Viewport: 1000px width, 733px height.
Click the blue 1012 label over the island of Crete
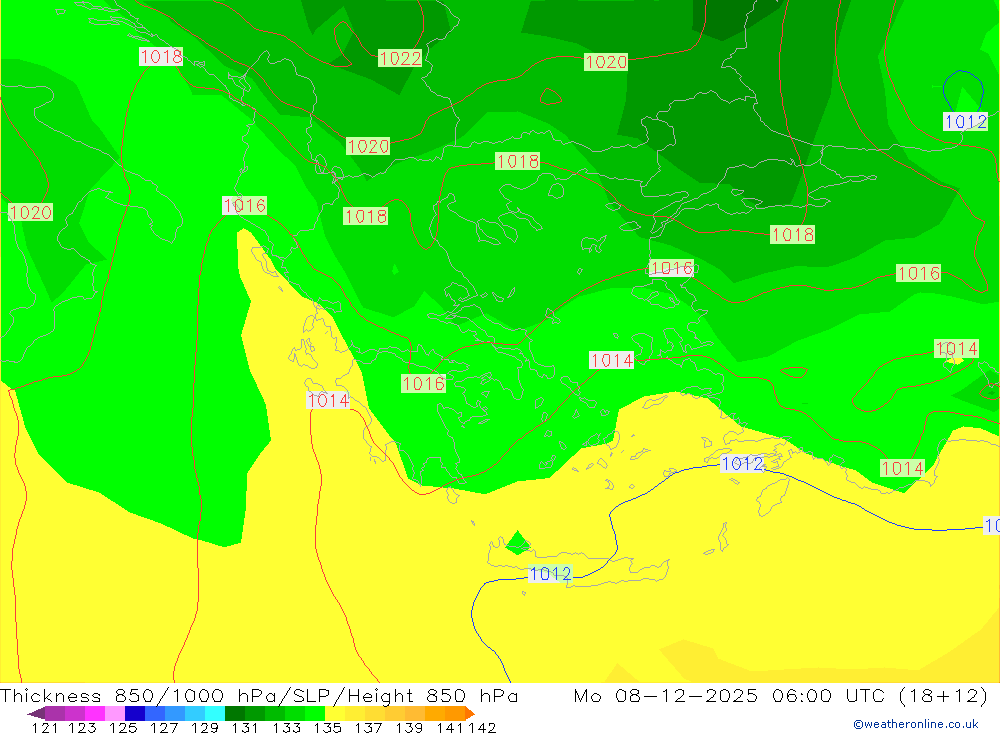[550, 574]
